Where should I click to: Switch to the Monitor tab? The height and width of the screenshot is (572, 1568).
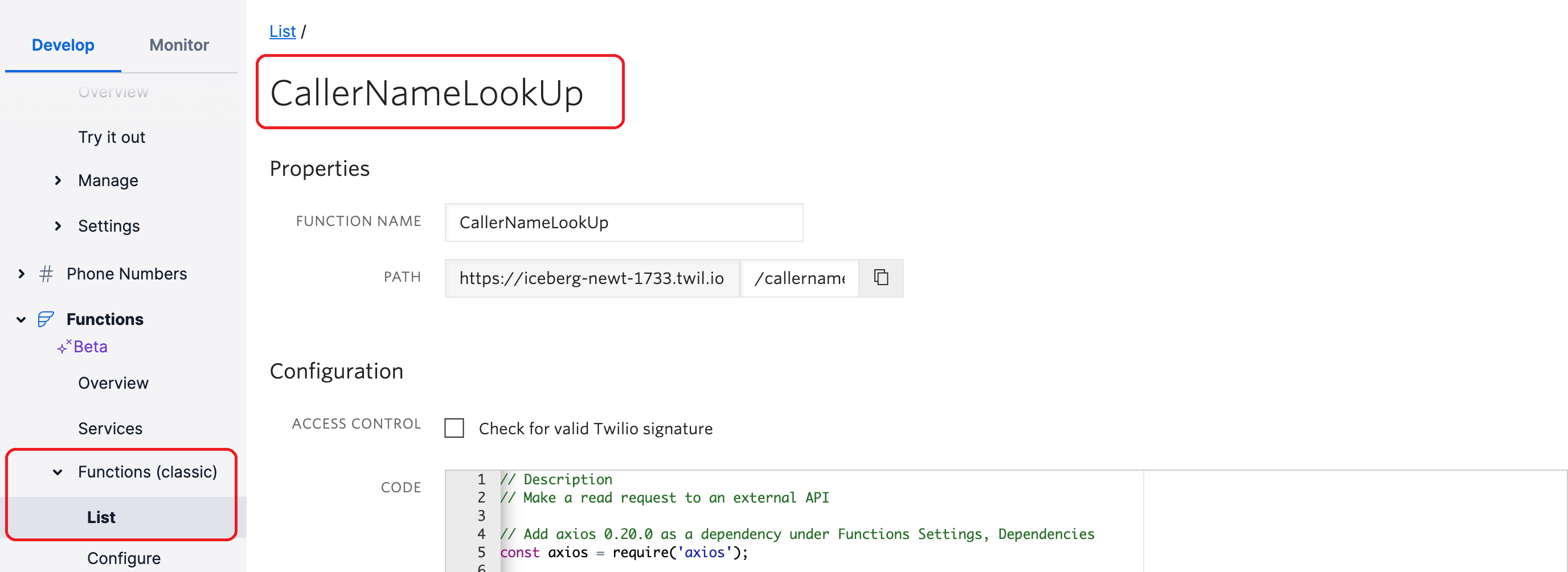pyautogui.click(x=179, y=45)
